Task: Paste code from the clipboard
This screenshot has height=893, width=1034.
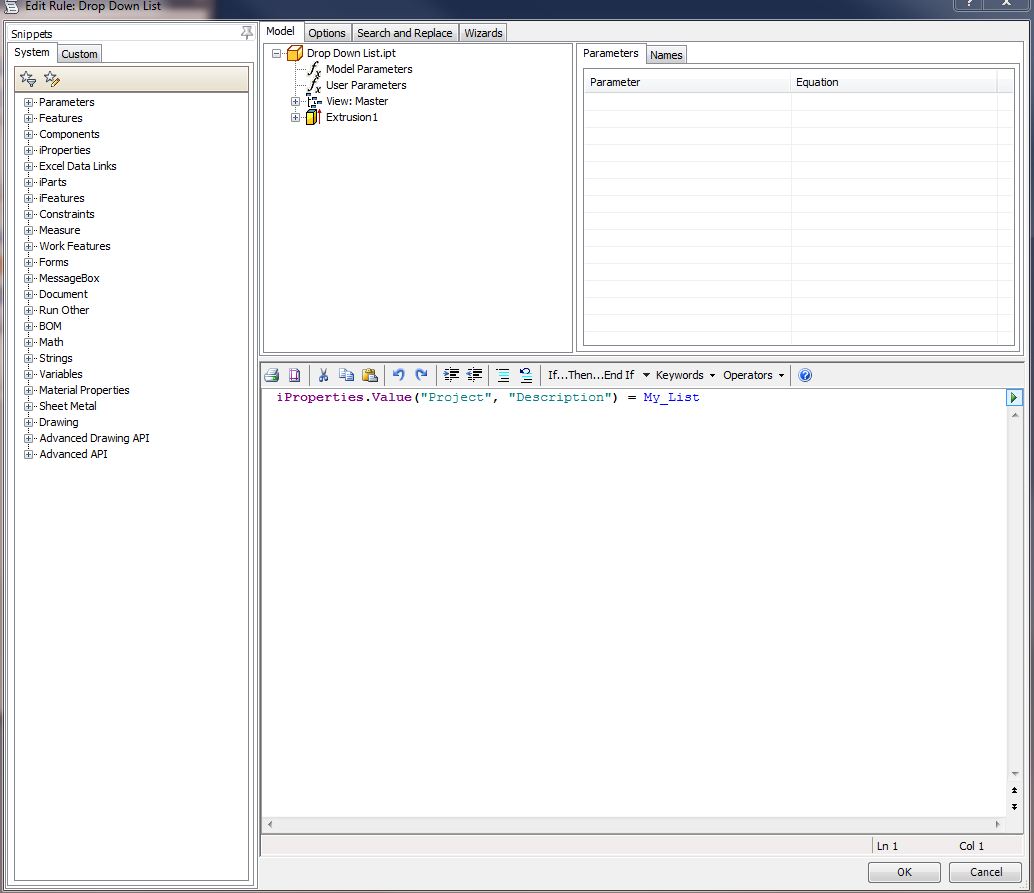Action: click(x=370, y=375)
